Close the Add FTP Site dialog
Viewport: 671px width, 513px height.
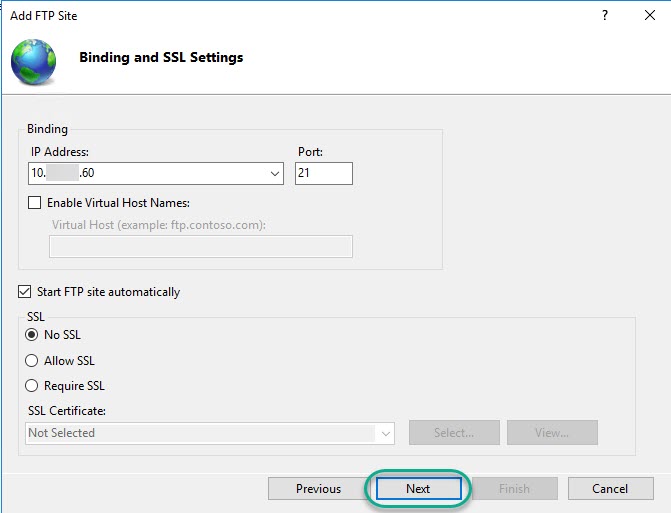click(x=650, y=15)
